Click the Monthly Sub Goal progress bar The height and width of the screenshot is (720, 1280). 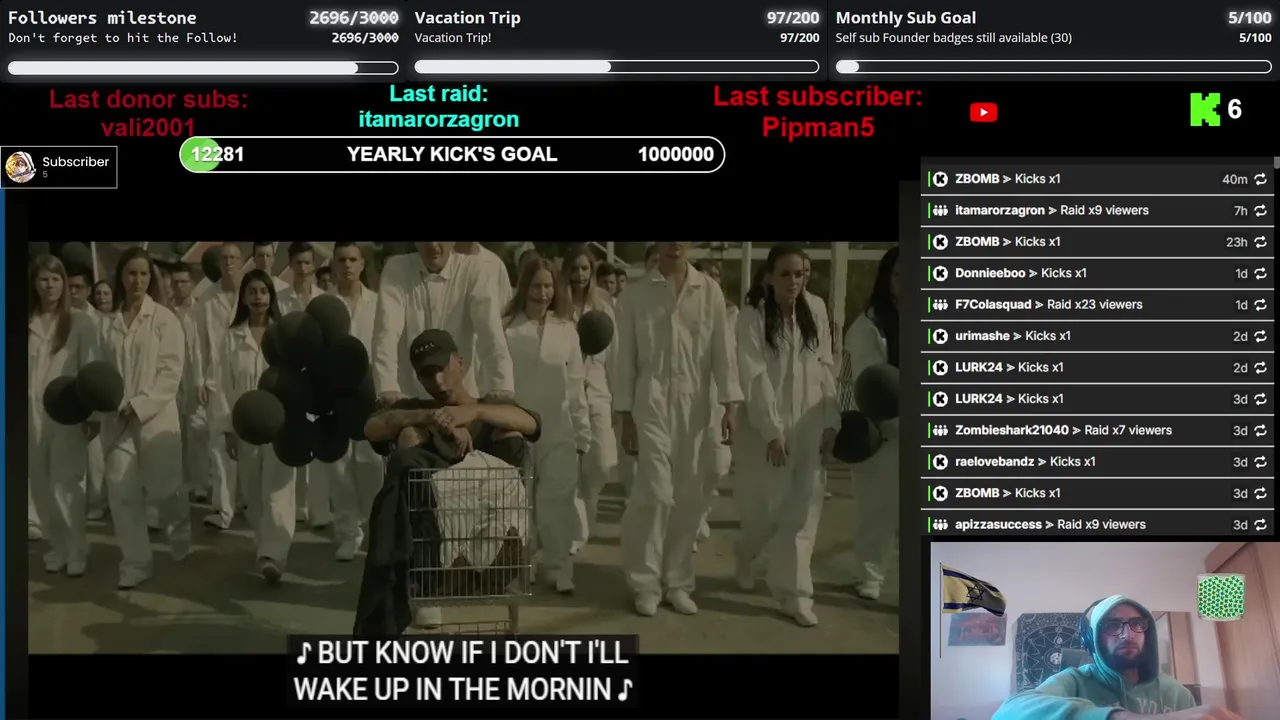[1054, 67]
